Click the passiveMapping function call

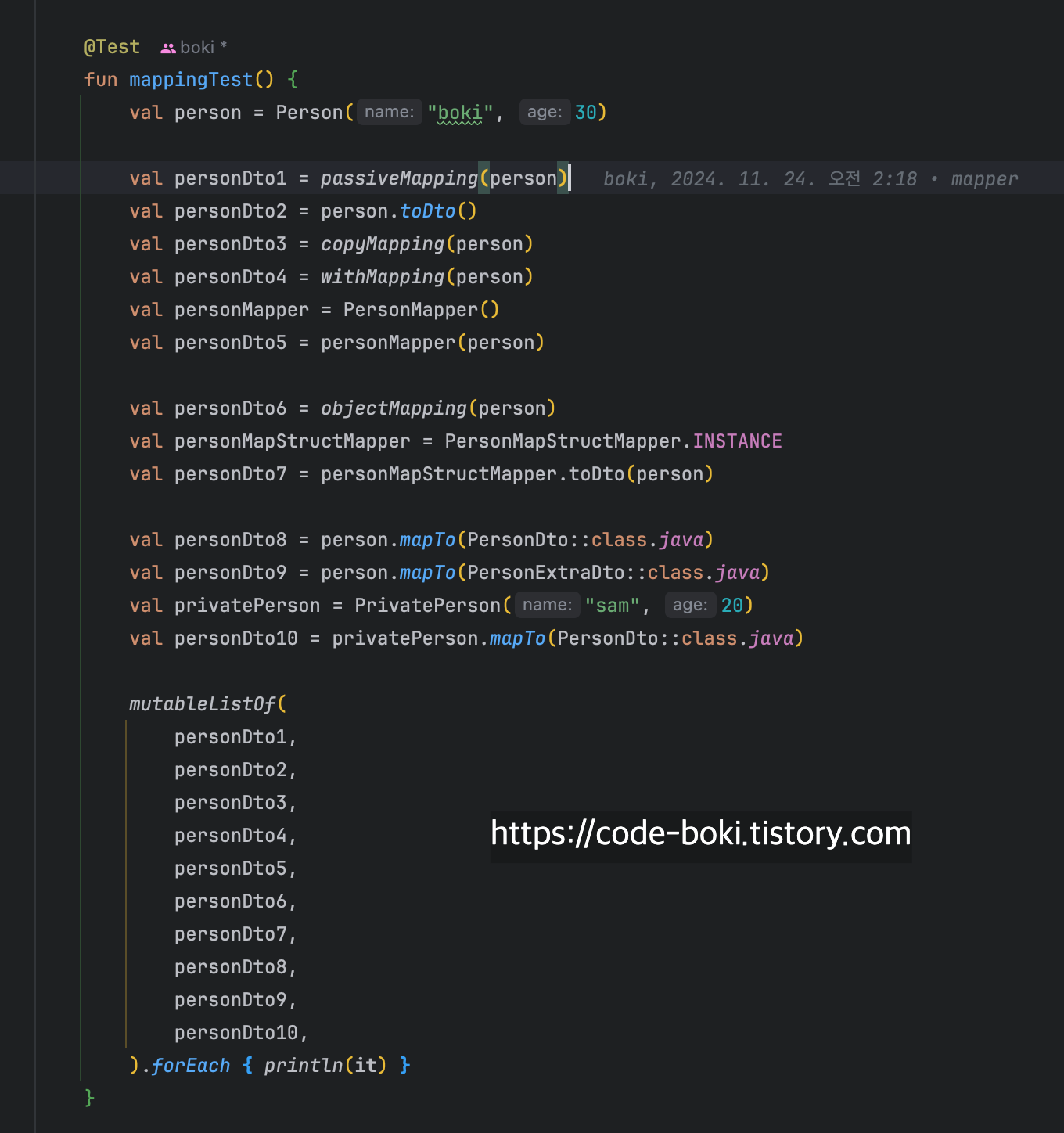click(399, 178)
